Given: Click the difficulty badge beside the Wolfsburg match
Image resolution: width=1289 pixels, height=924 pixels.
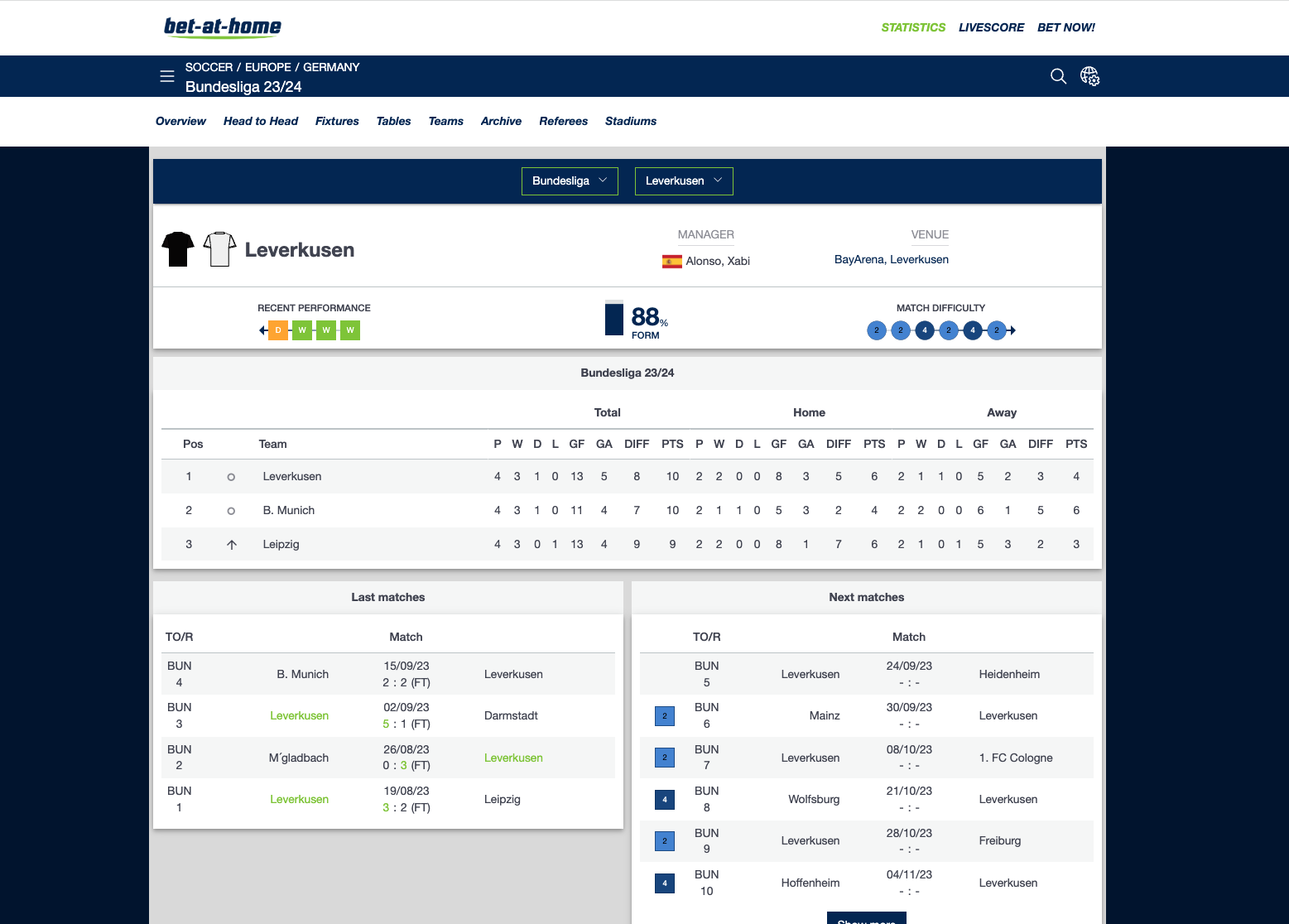Looking at the screenshot, I should pos(665,800).
